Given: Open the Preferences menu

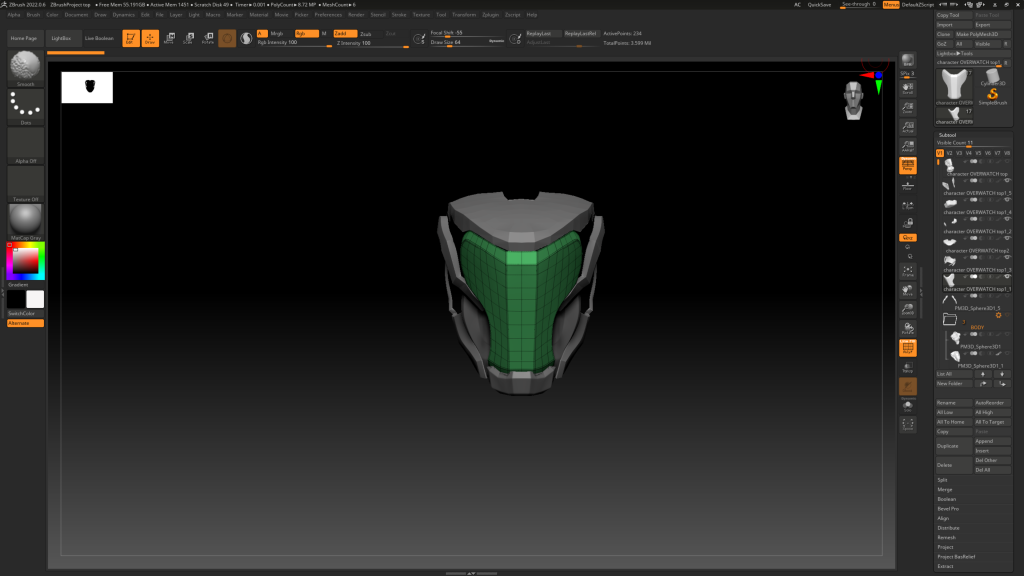Looking at the screenshot, I should pos(328,15).
